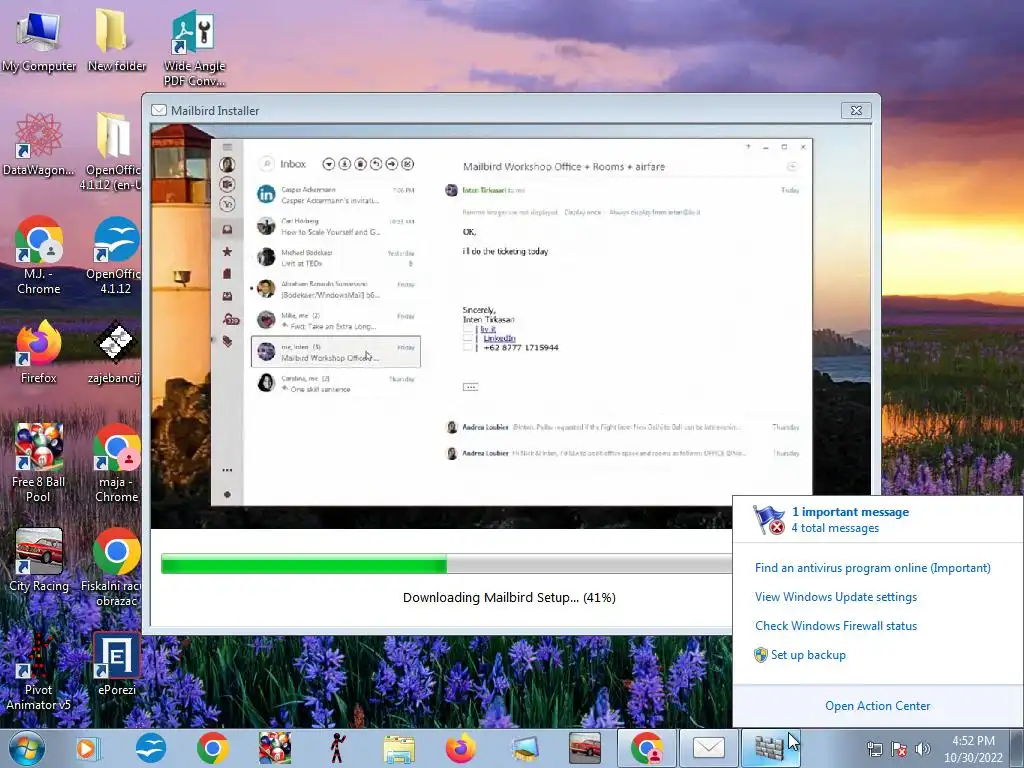The image size is (1024, 768).
Task: Select maja - Chrome desktop shortcut
Action: click(116, 463)
